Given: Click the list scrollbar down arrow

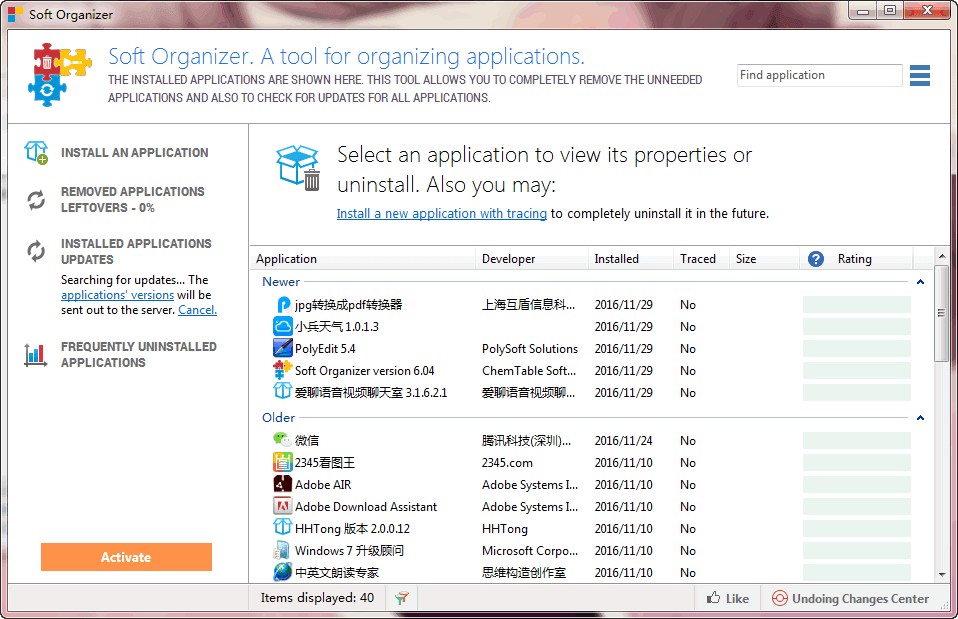Looking at the screenshot, I should (x=942, y=574).
